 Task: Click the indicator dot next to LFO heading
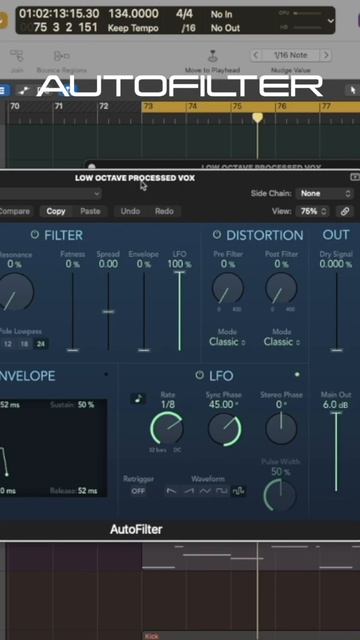297,374
